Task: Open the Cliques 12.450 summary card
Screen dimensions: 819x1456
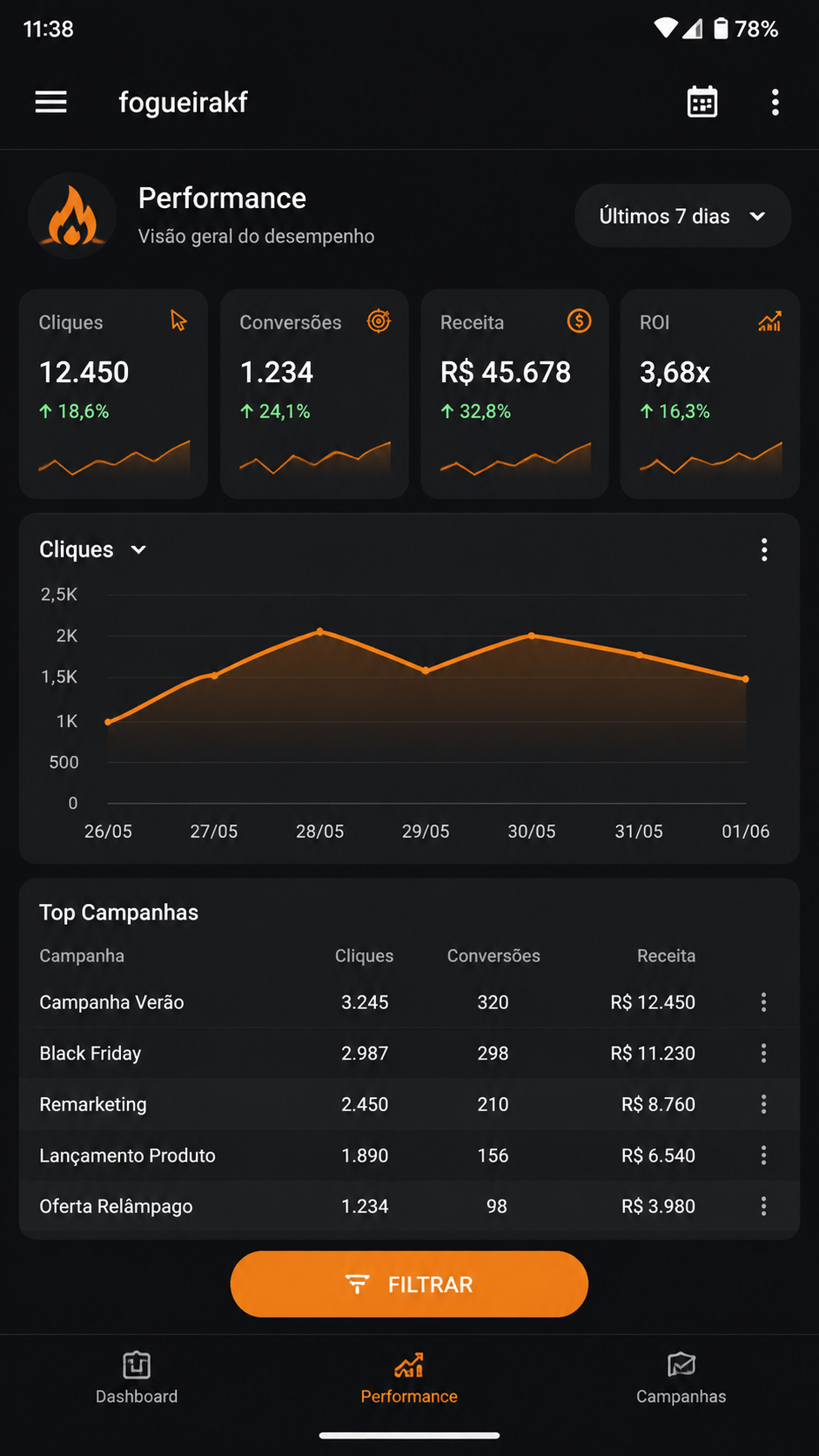Action: (113, 394)
